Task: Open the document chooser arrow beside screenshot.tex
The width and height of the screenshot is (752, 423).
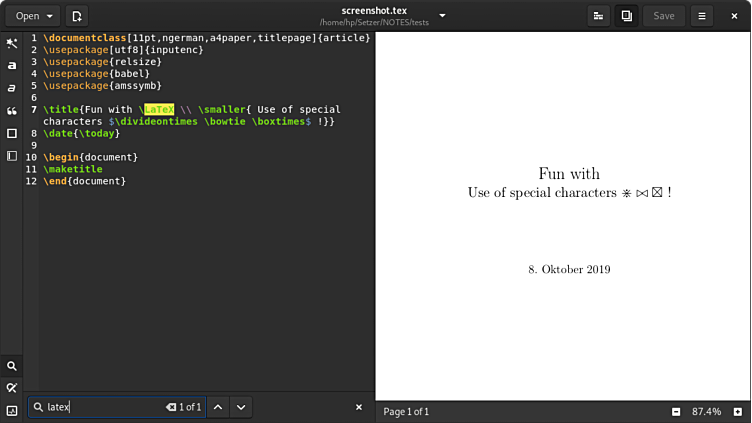Action: point(443,16)
